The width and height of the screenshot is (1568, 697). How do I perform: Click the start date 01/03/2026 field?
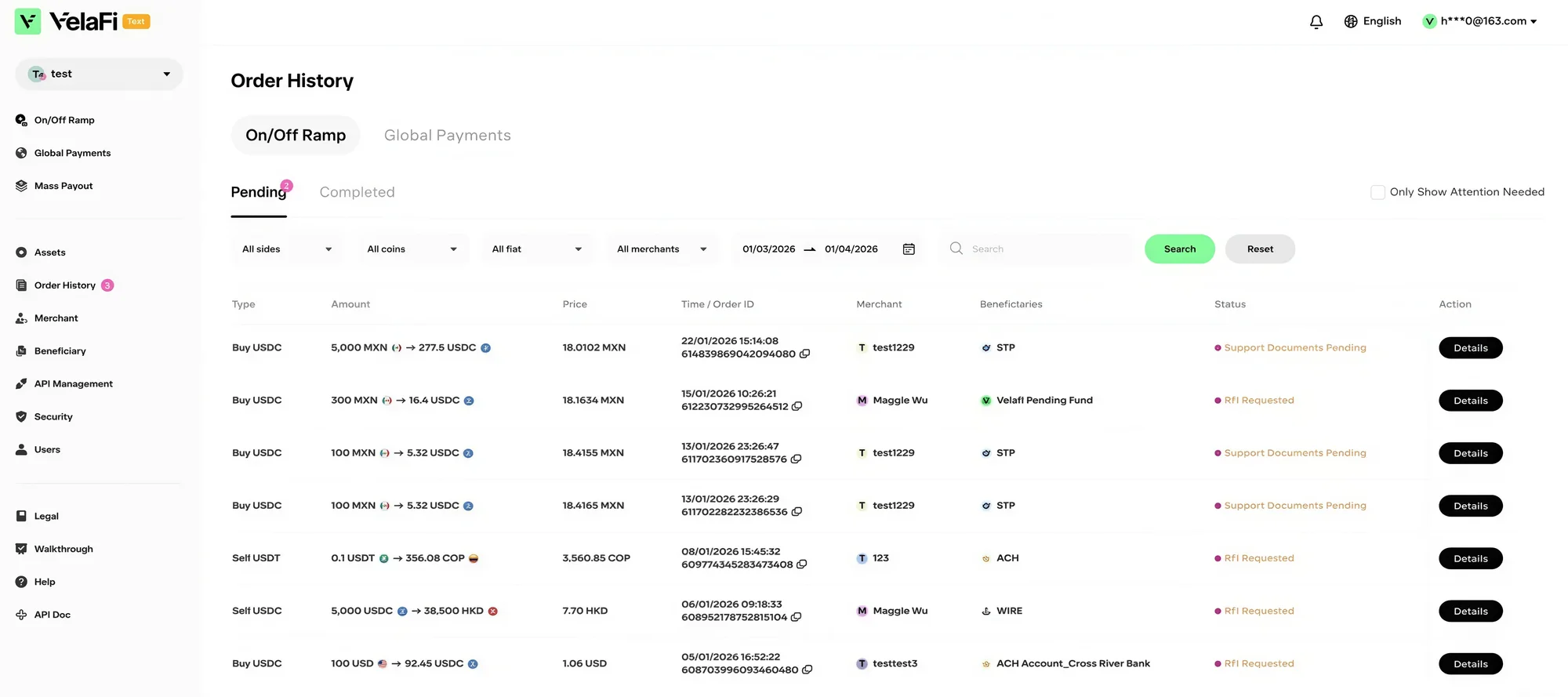(768, 249)
